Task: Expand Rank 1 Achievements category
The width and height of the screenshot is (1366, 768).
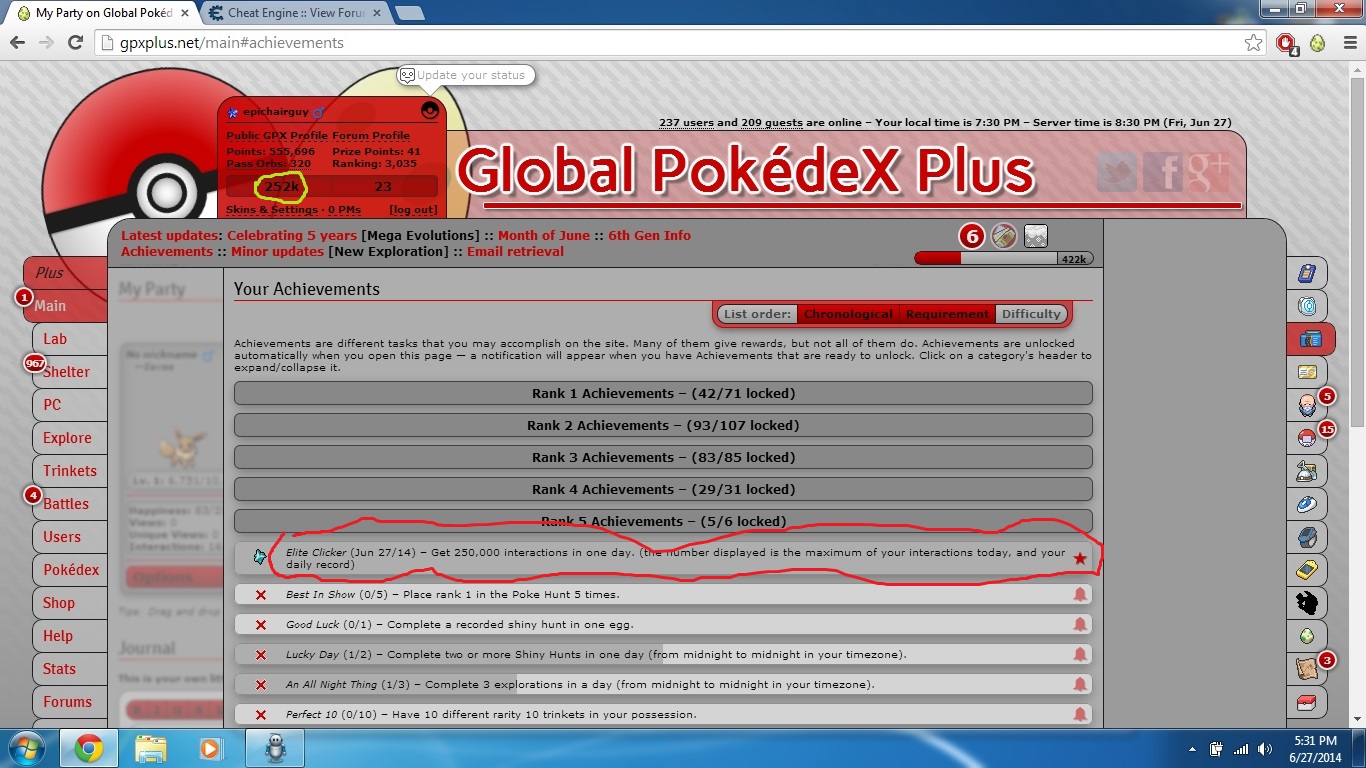Action: click(x=663, y=393)
